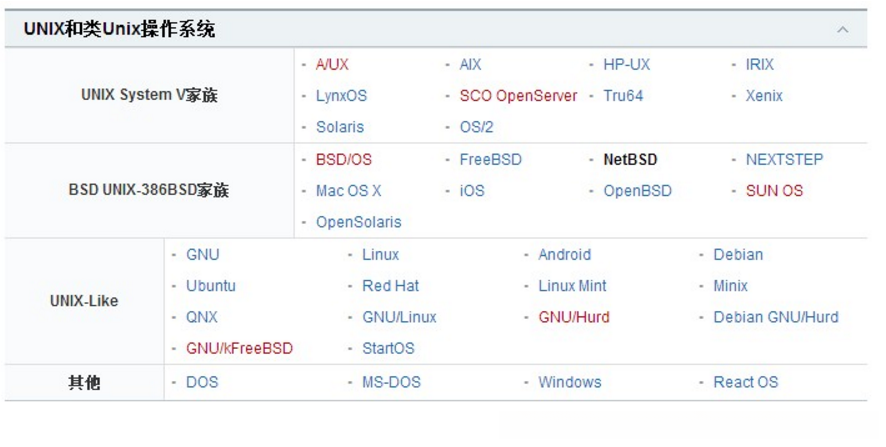The width and height of the screenshot is (886, 447).
Task: Open the OpenSolaris link
Action: (x=358, y=222)
